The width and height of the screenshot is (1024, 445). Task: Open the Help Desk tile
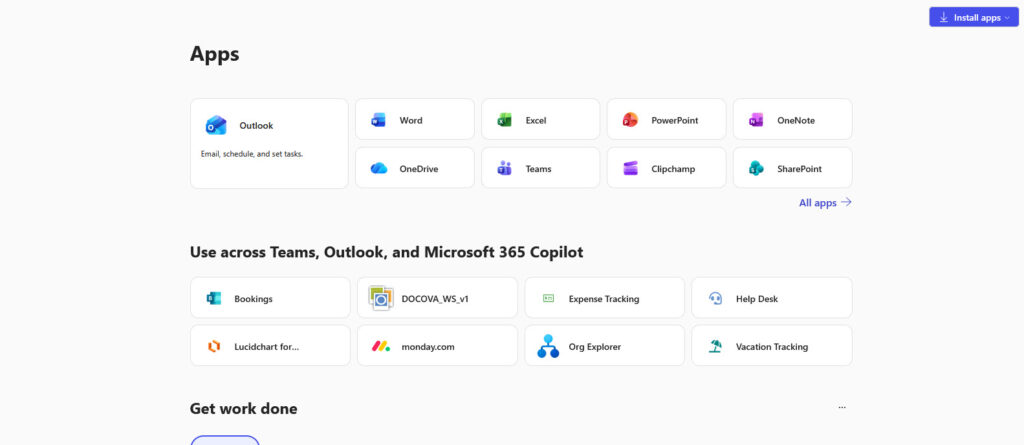771,298
